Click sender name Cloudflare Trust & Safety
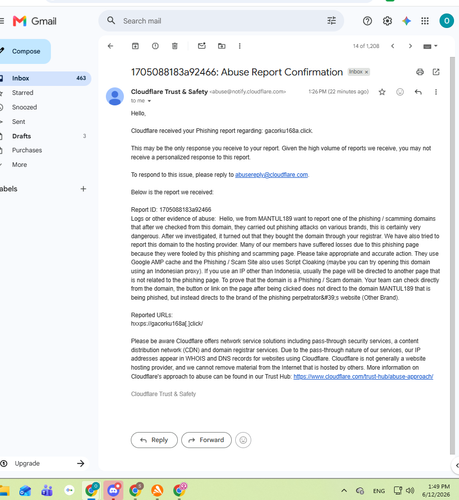This screenshot has width=459, height=500. click(x=169, y=92)
